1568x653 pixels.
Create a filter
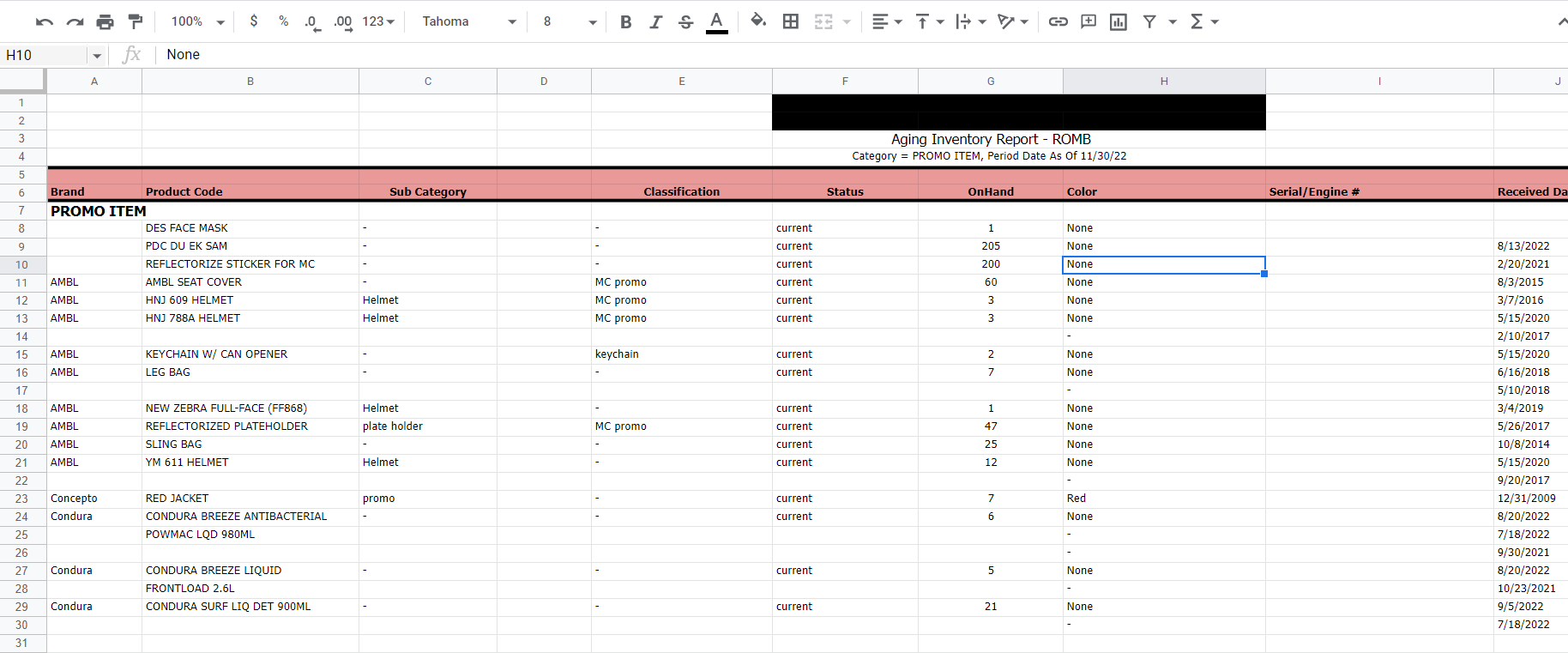click(1149, 21)
